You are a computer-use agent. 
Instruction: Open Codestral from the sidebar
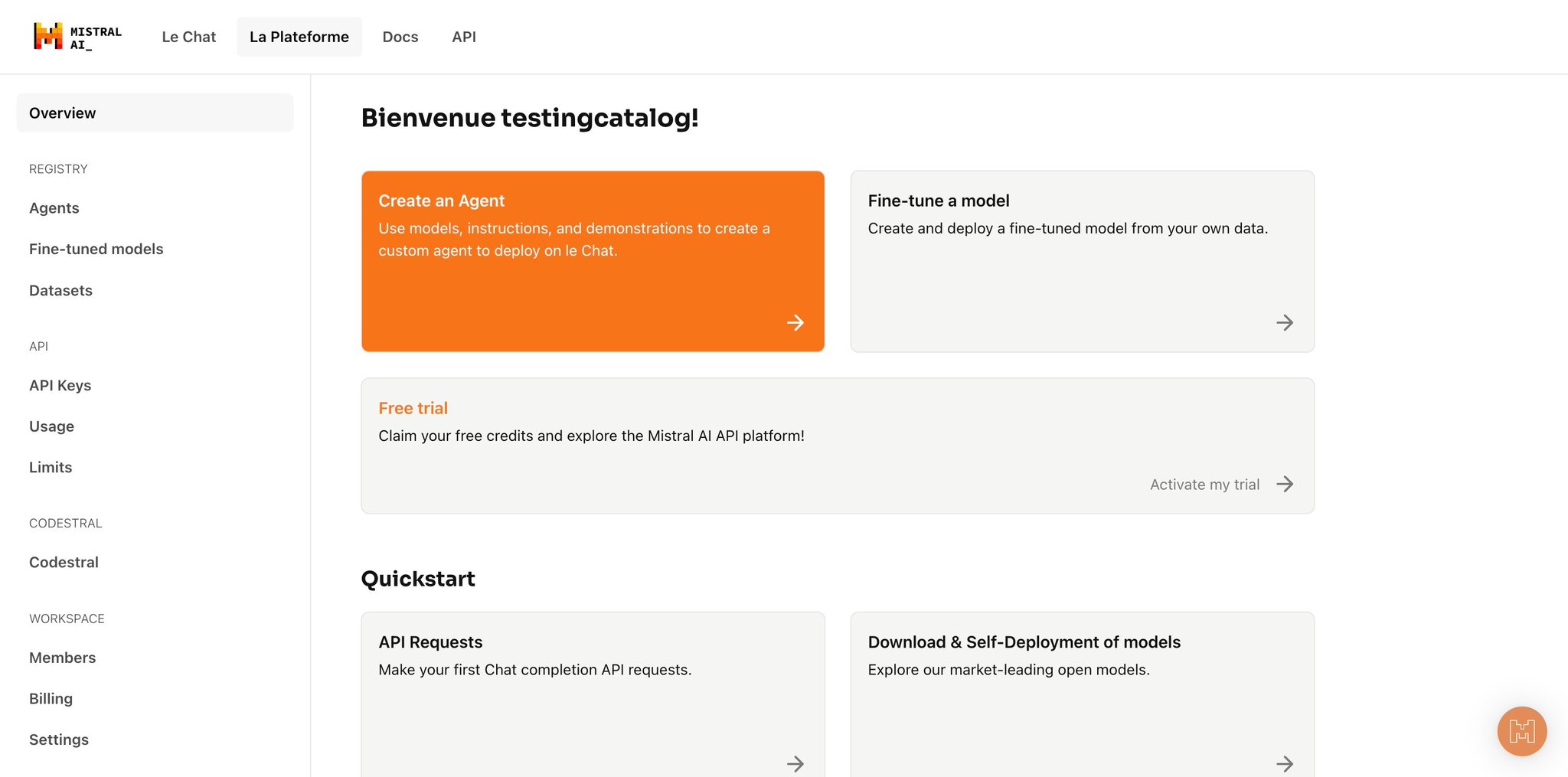(64, 562)
